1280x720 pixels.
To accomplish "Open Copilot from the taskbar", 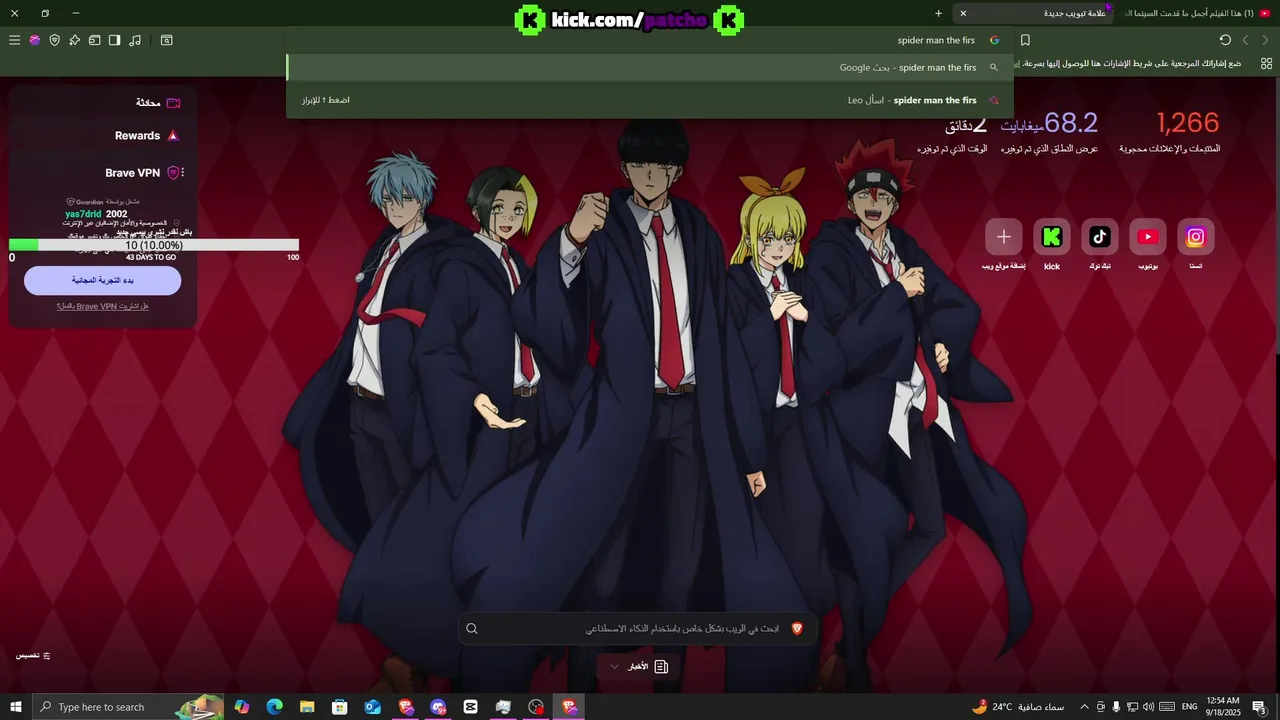I will pos(242,707).
